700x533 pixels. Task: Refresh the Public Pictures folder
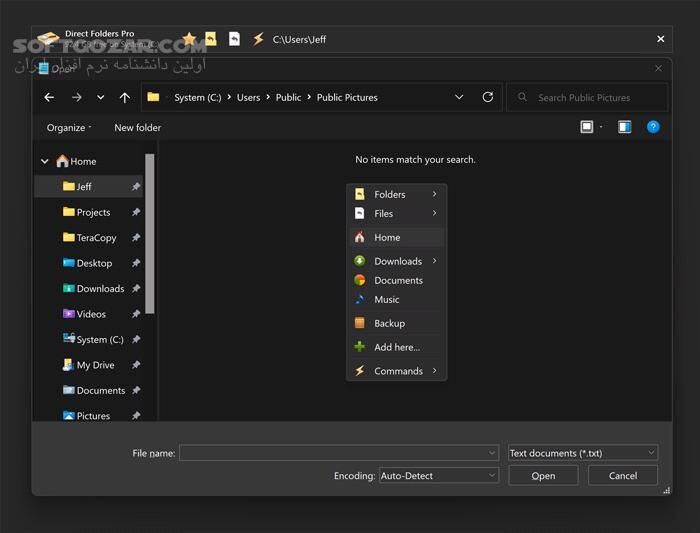488,97
